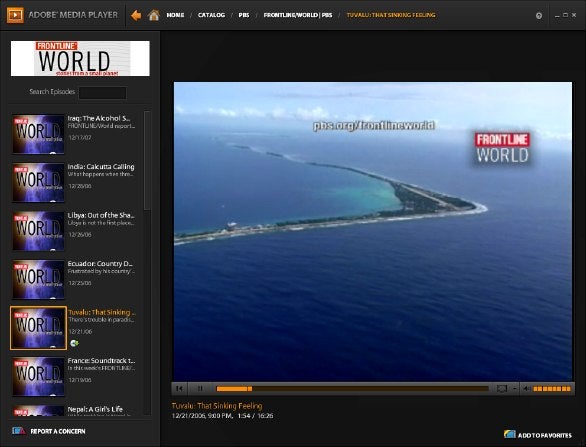This screenshot has height=447, width=586.
Task: Skip to beginning with the previous button
Action: (179, 389)
